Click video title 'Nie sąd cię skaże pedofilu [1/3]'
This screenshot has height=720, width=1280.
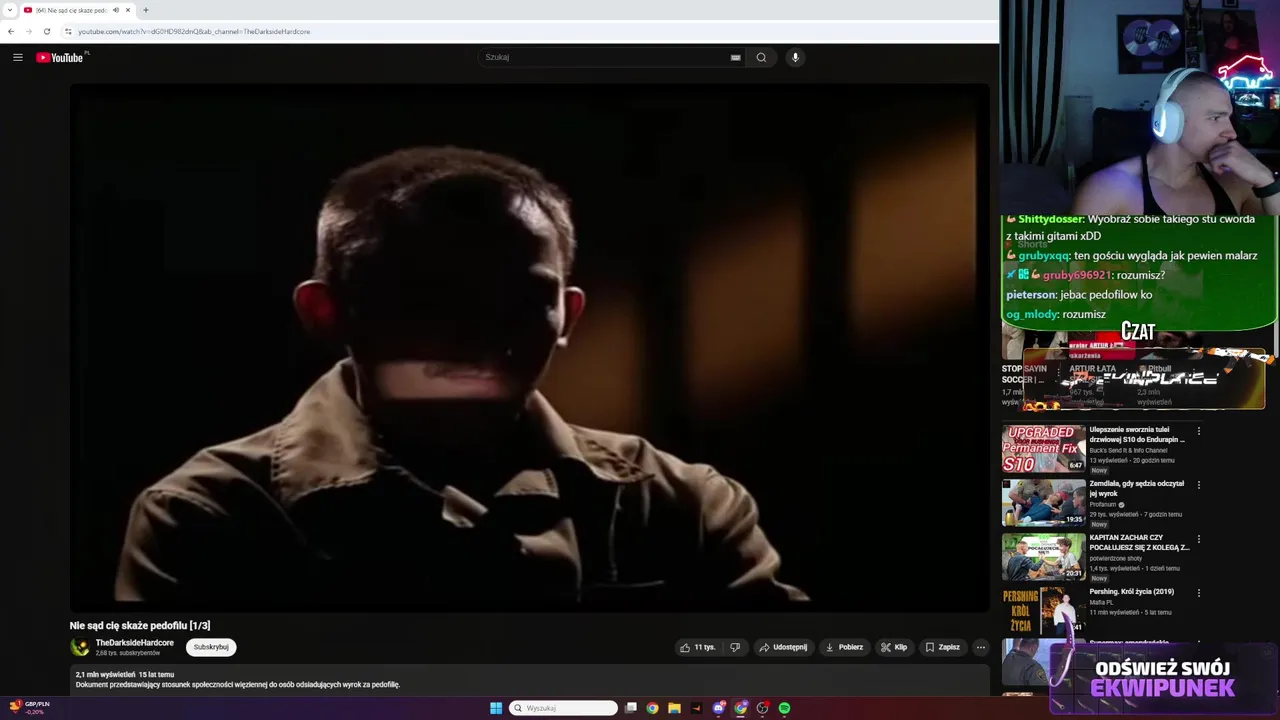[x=140, y=626]
